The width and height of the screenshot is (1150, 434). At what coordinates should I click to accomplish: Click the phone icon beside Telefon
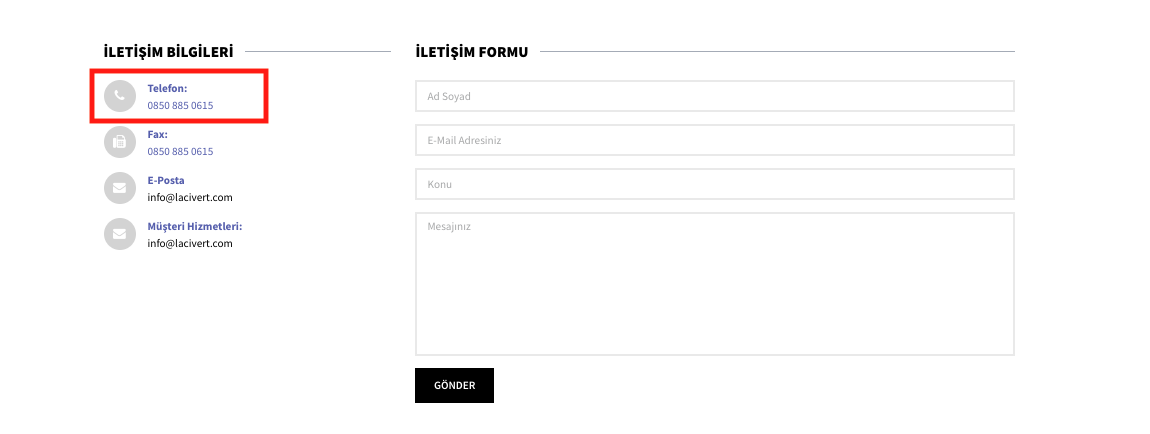(x=120, y=96)
